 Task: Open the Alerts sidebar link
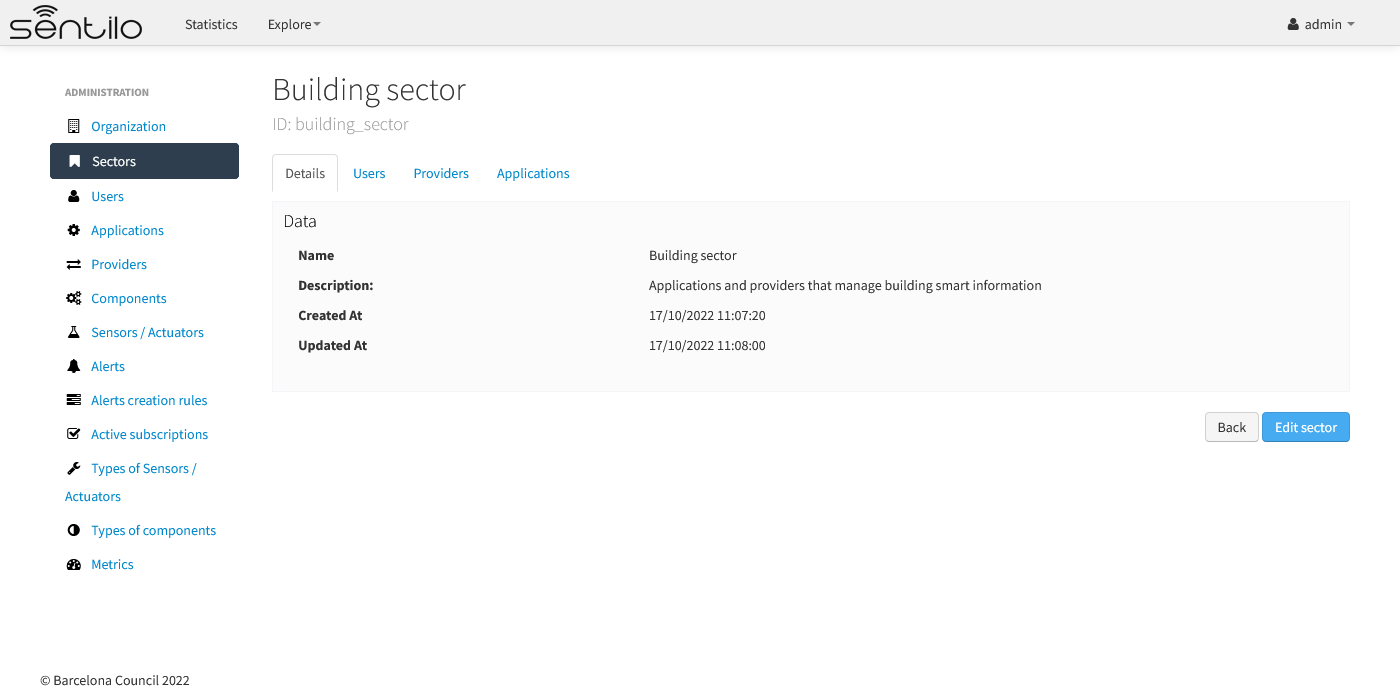(x=107, y=366)
